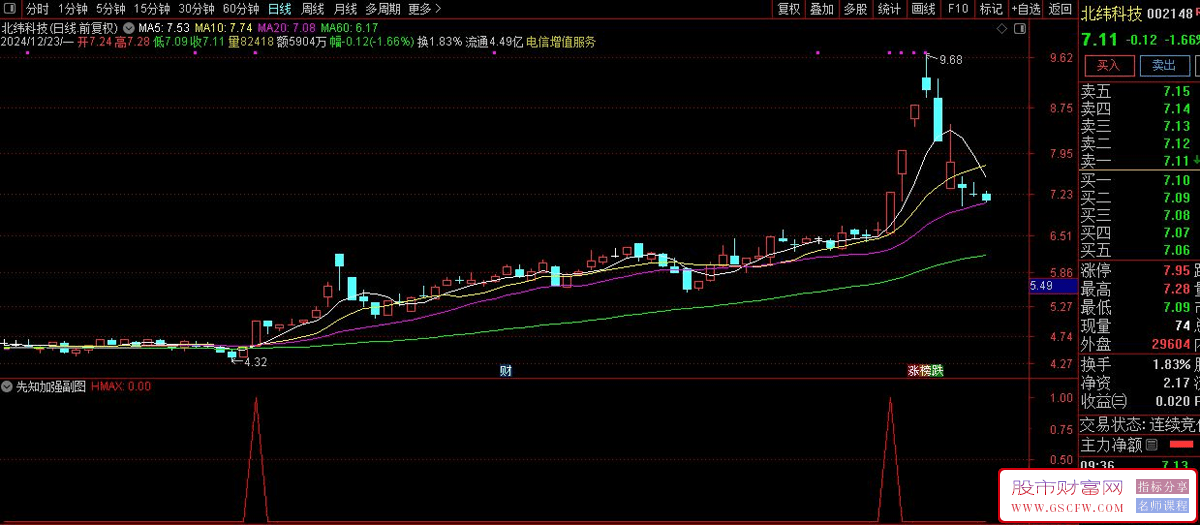The height and width of the screenshot is (525, 1200).
Task: Open the 多股 multi-stock view
Action: [x=855, y=9]
